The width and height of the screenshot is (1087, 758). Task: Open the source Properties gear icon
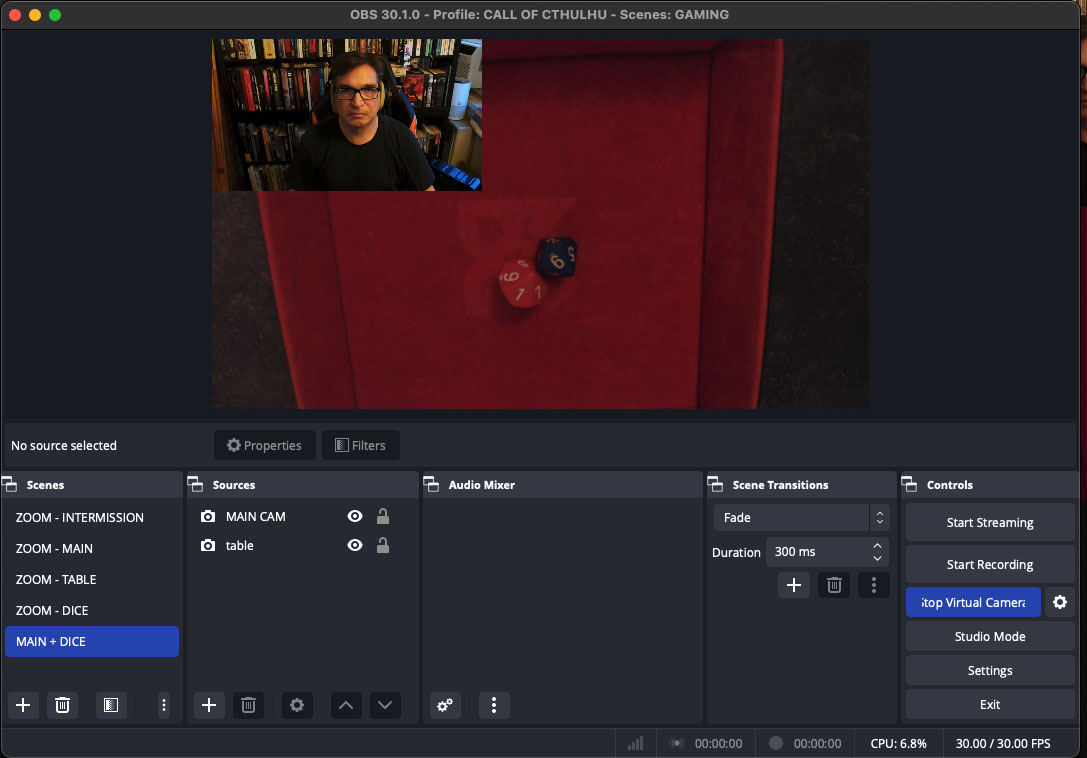click(x=296, y=705)
